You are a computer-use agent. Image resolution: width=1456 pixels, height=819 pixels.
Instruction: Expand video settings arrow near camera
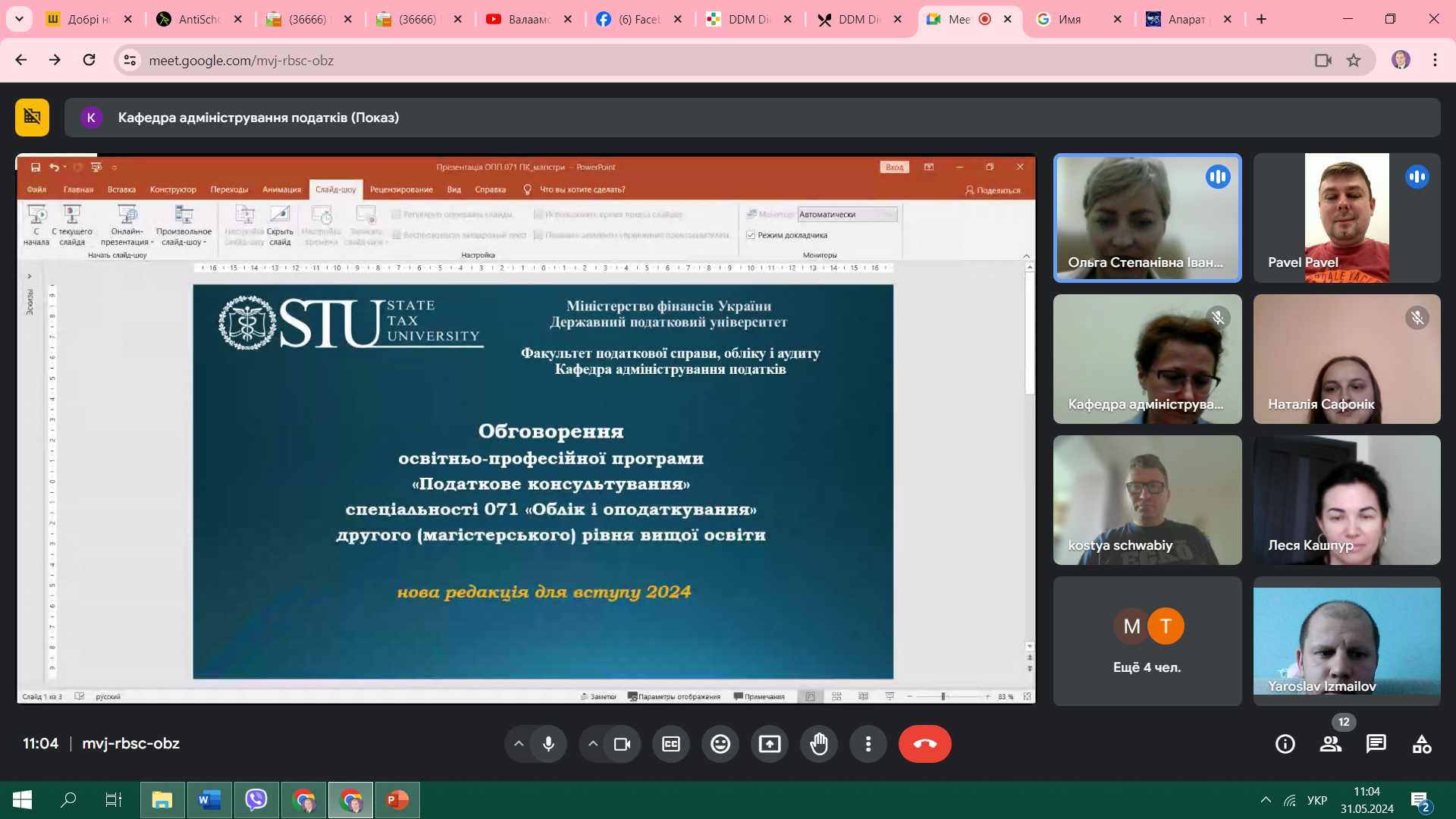593,744
